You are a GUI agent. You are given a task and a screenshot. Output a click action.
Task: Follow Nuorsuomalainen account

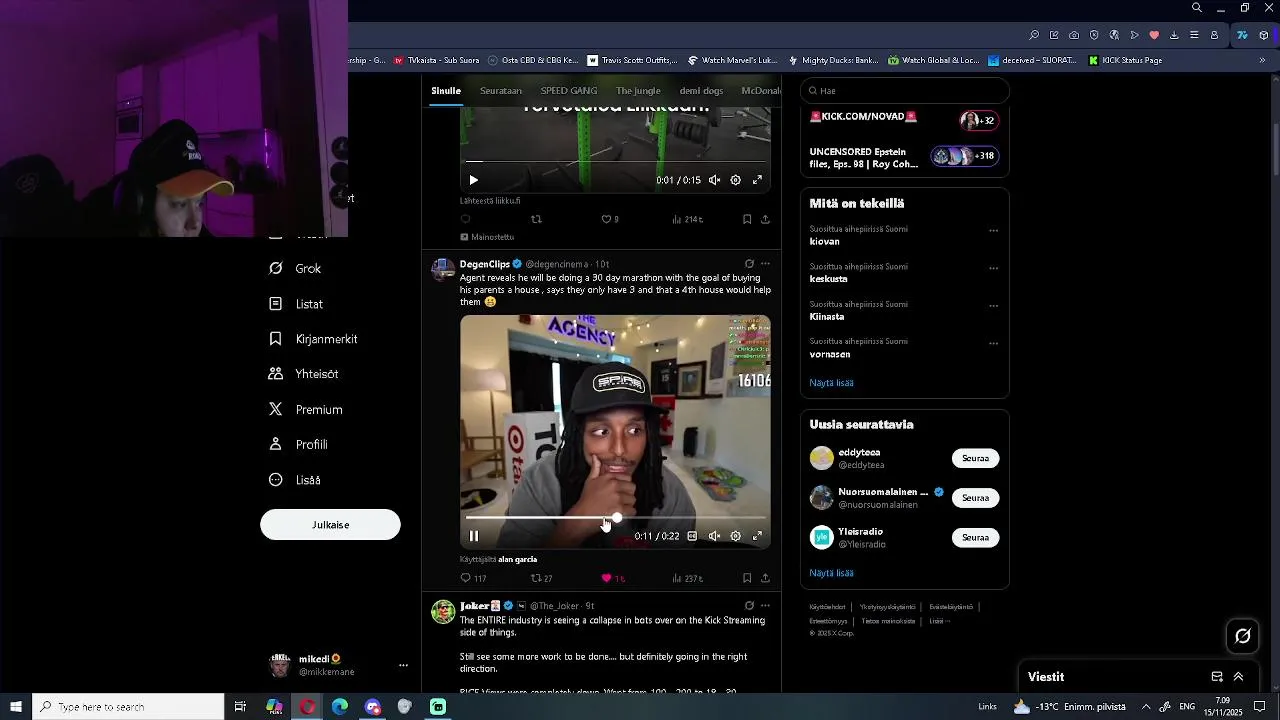pyautogui.click(x=975, y=498)
